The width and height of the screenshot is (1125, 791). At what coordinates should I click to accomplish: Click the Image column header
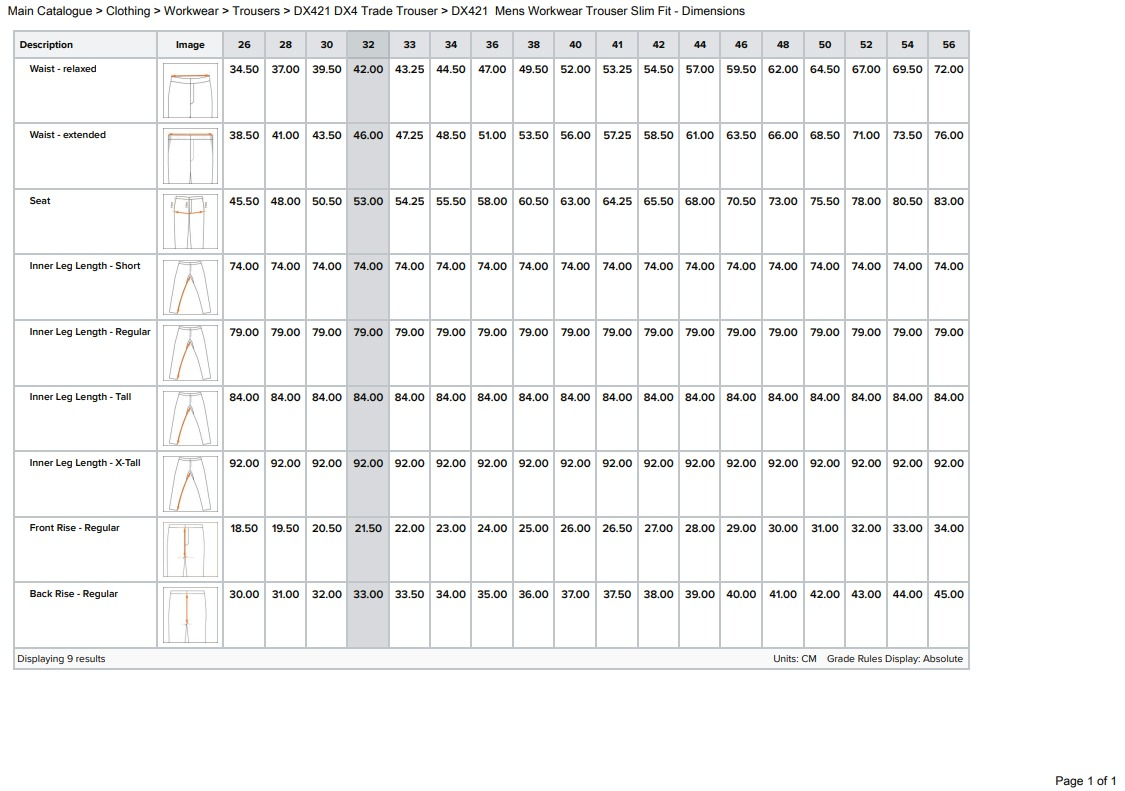pos(190,45)
